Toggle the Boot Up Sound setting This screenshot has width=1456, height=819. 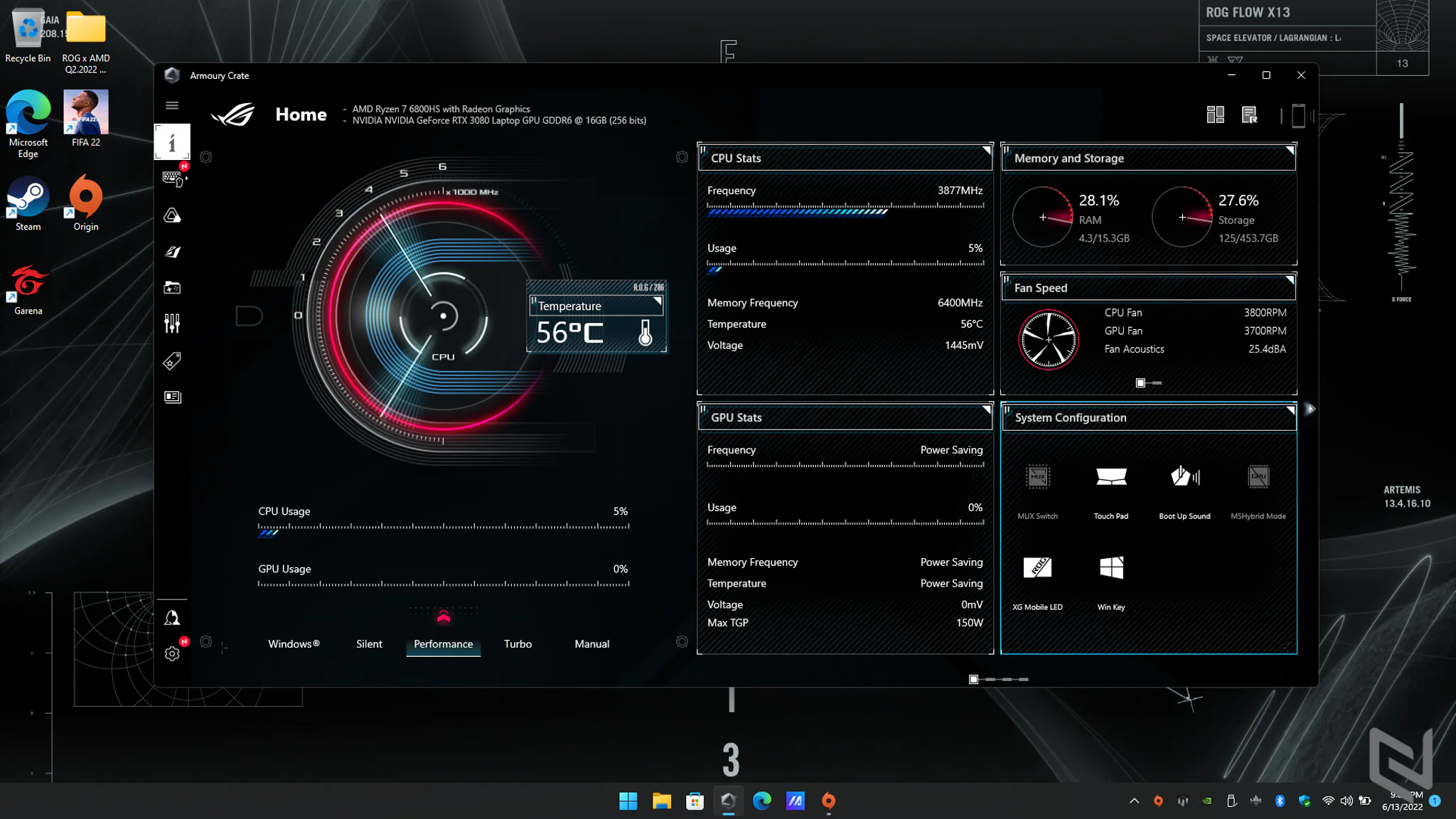point(1184,491)
